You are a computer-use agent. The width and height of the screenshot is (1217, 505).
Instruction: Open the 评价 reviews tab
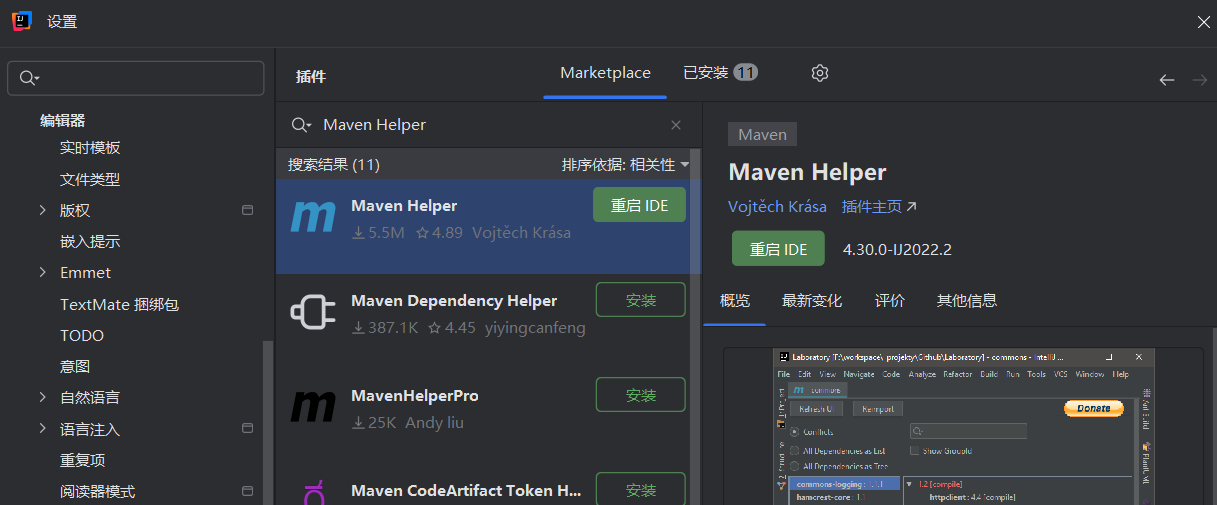(889, 300)
